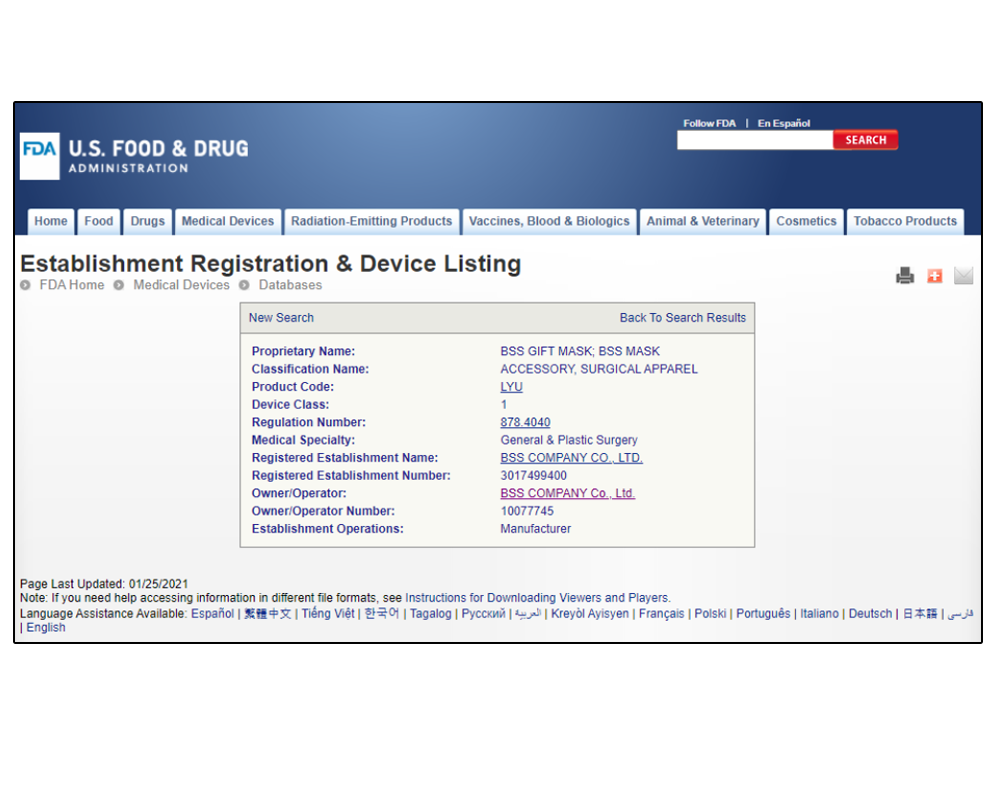Viewport: 1000px width, 790px height.
Task: Click owner/operator number 10077745
Action: (527, 511)
